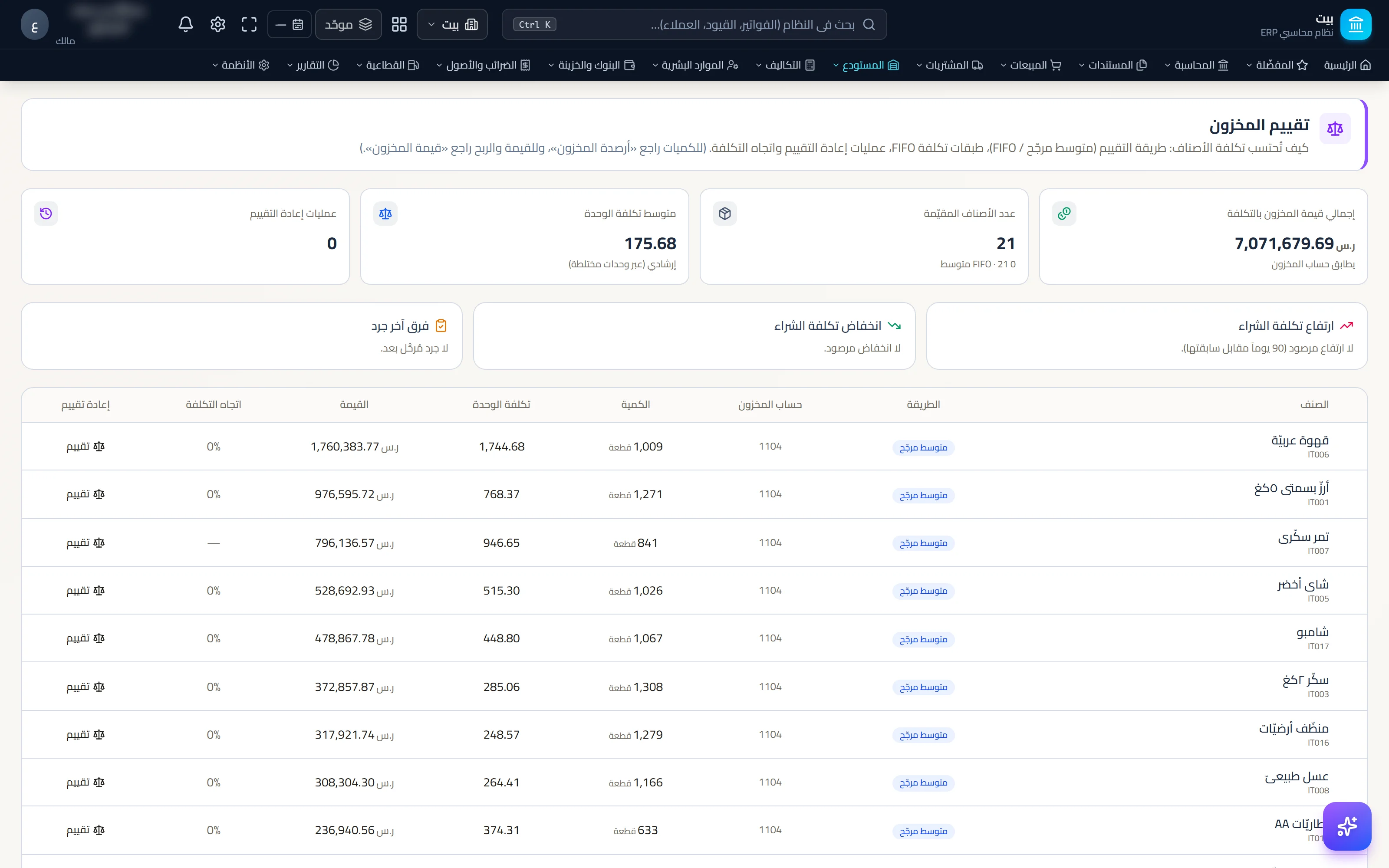Screen dimensions: 1389x868
Task: Click quantity 1,308 cell
Action: [x=635, y=687]
